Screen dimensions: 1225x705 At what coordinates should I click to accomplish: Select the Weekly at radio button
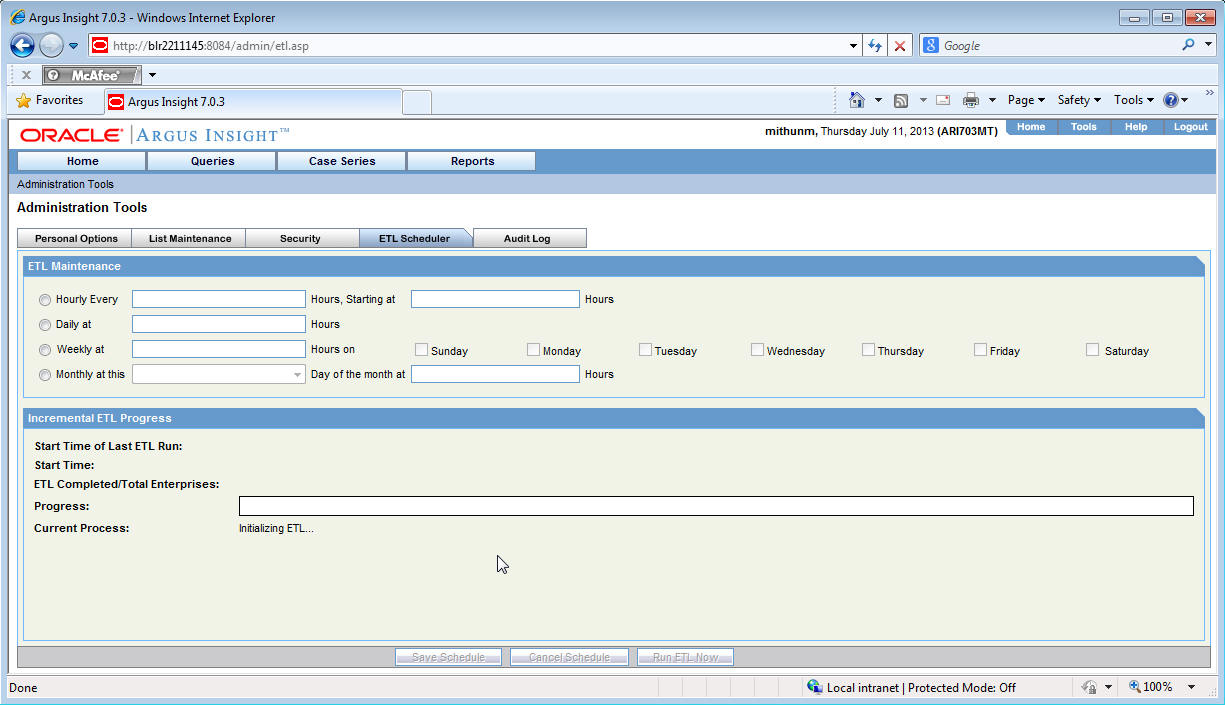click(45, 350)
